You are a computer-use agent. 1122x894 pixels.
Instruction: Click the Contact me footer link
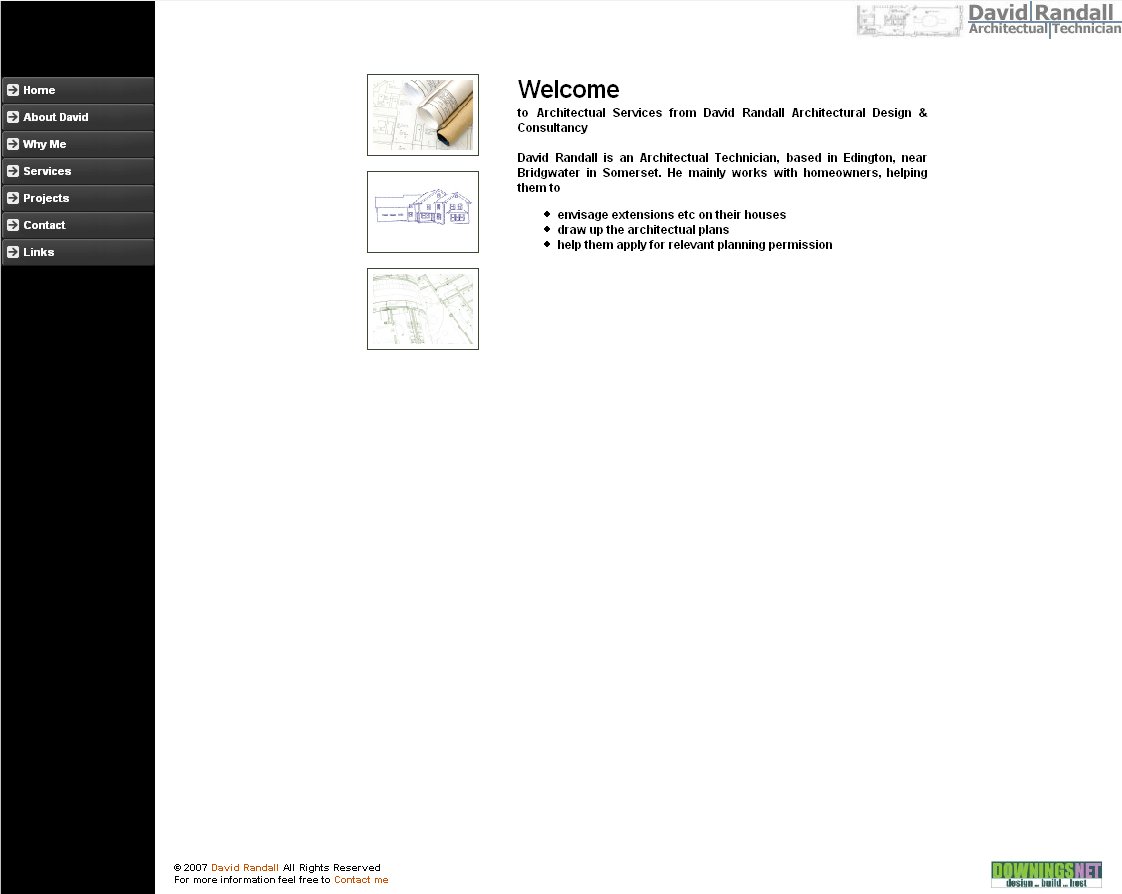click(x=361, y=880)
